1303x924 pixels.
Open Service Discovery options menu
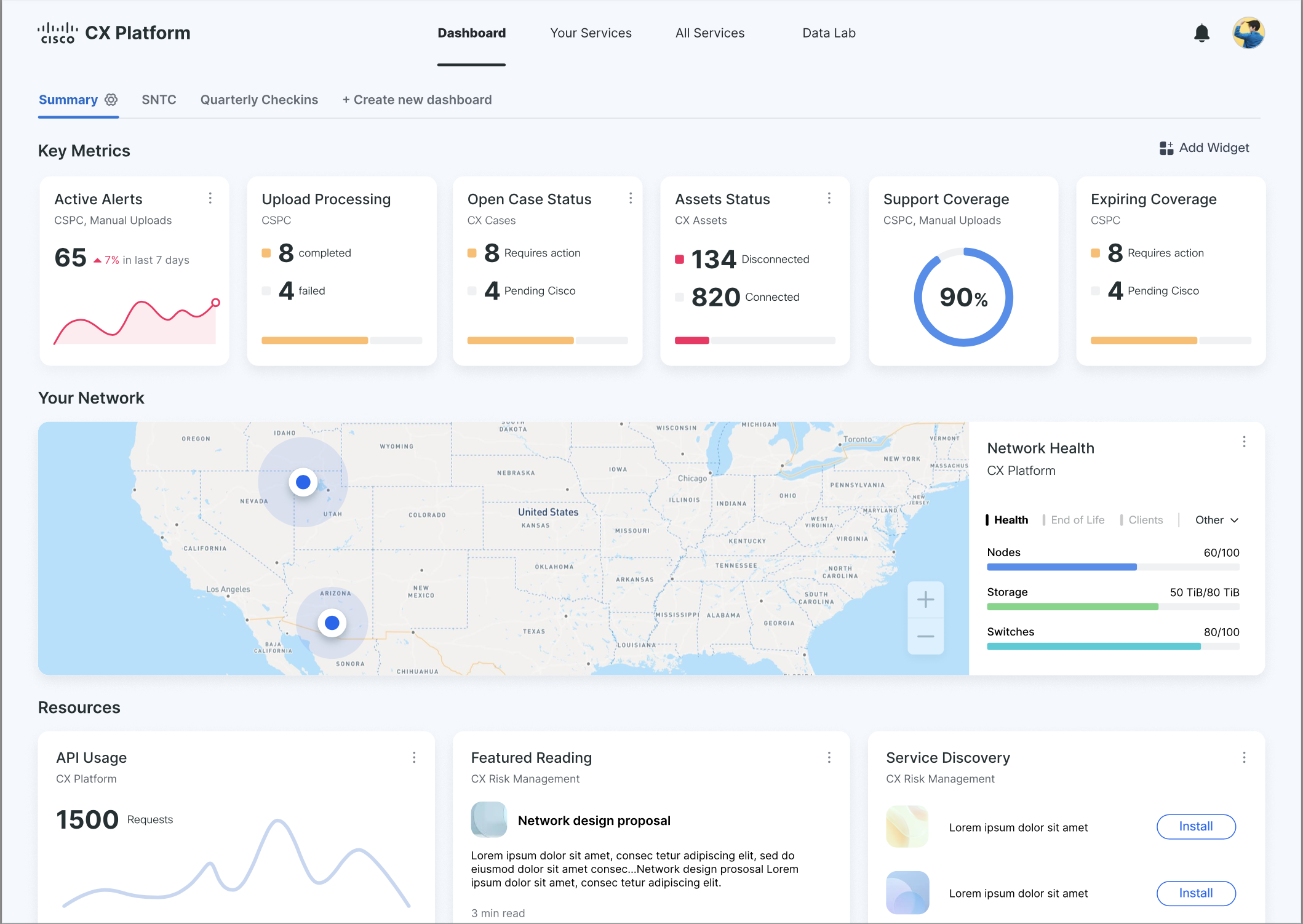(1244, 757)
